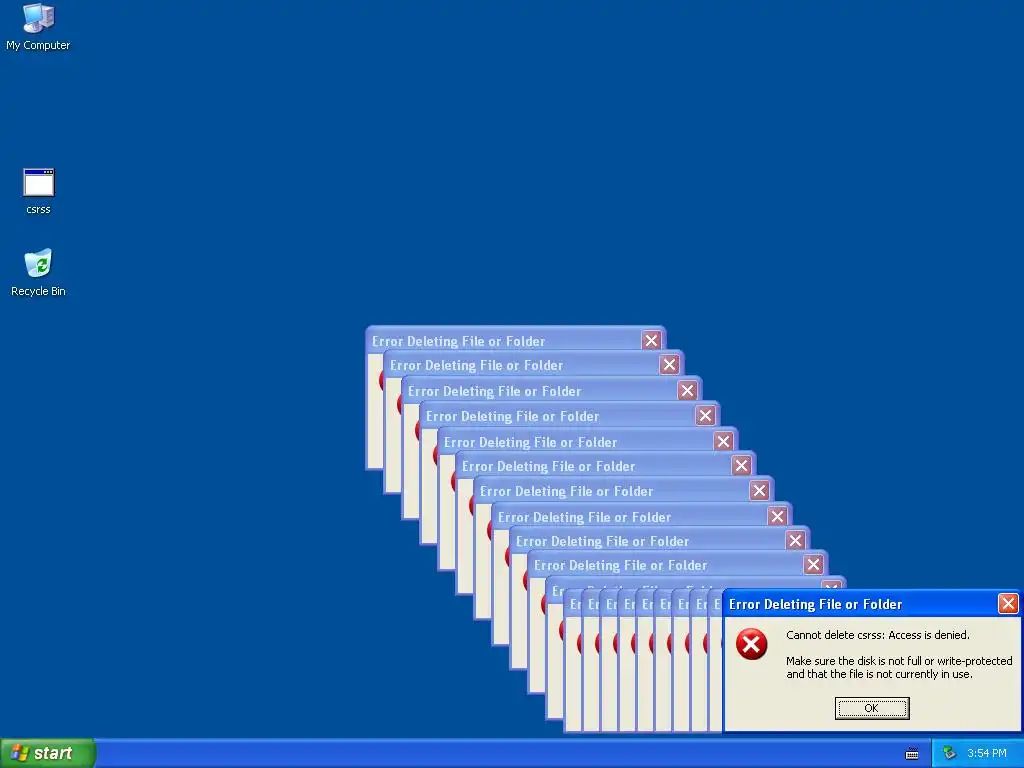The height and width of the screenshot is (768, 1024).
Task: Close the frontmost Error Deleting dialog
Action: (x=1008, y=604)
